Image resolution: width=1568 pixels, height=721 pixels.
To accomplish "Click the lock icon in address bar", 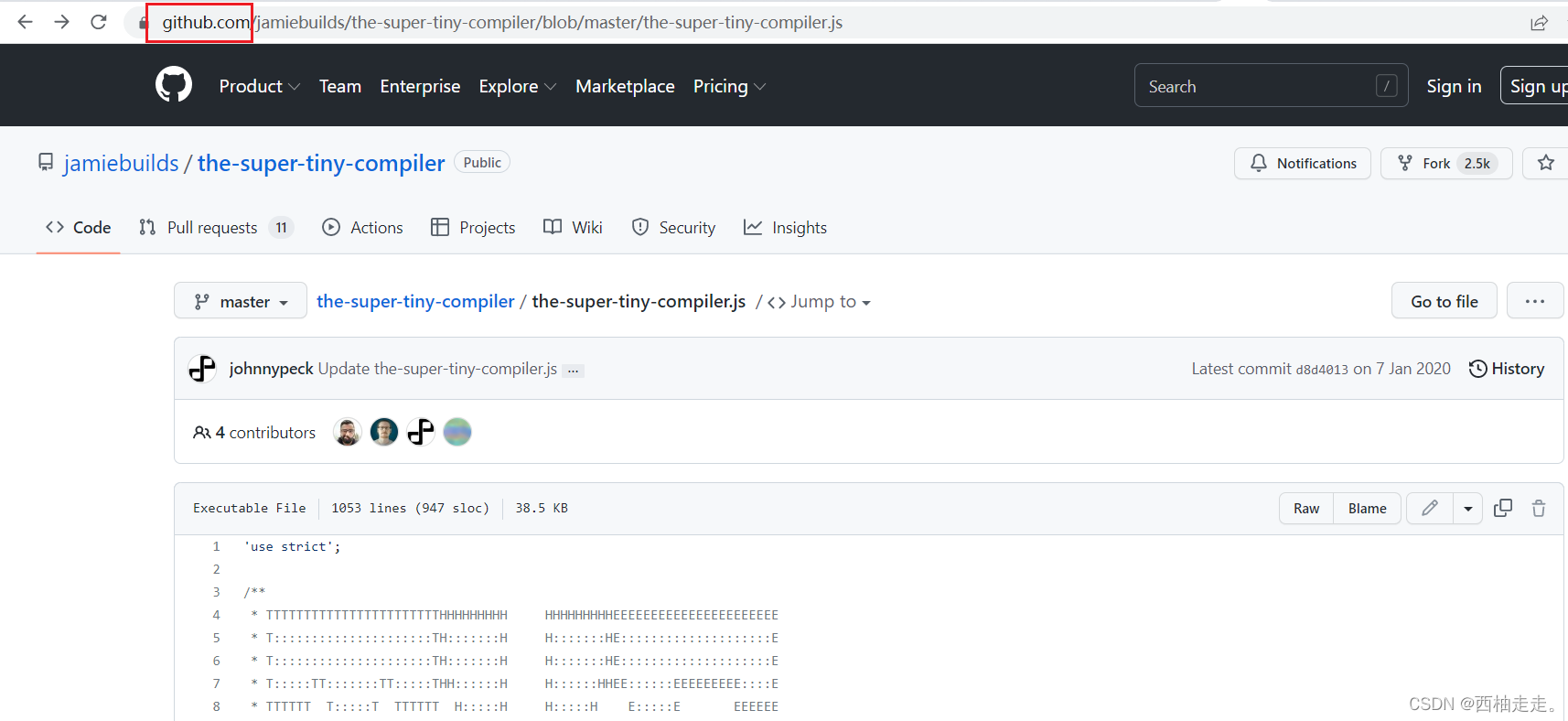I will tap(143, 23).
